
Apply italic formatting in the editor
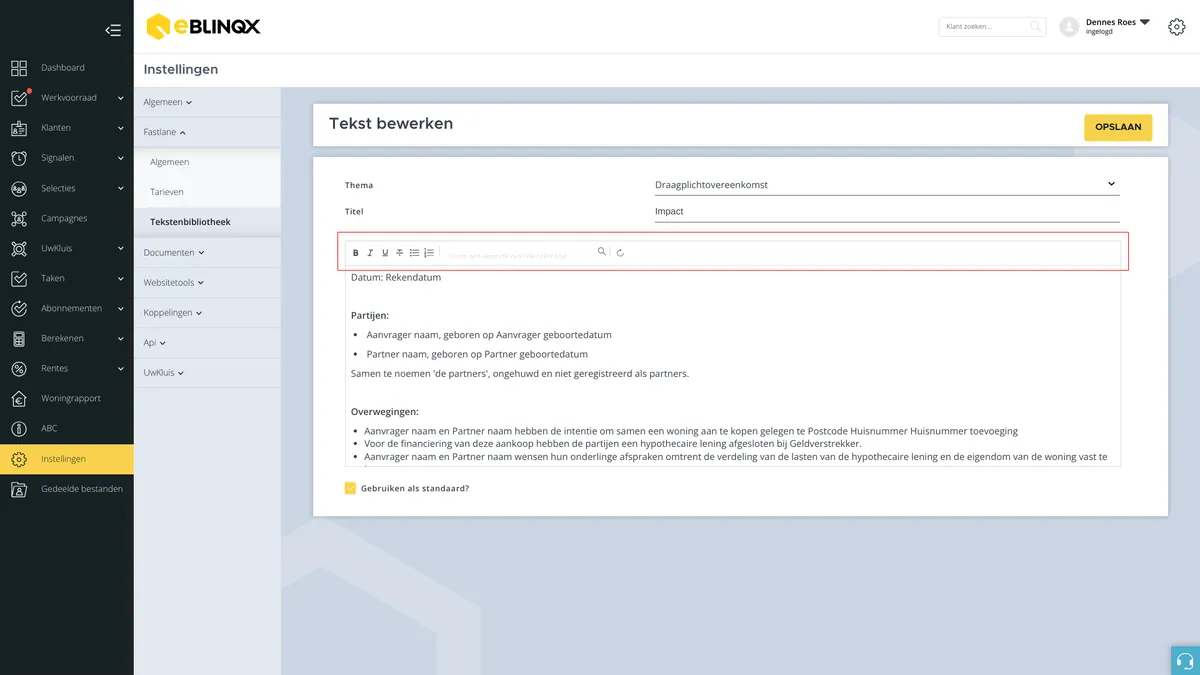(x=370, y=253)
